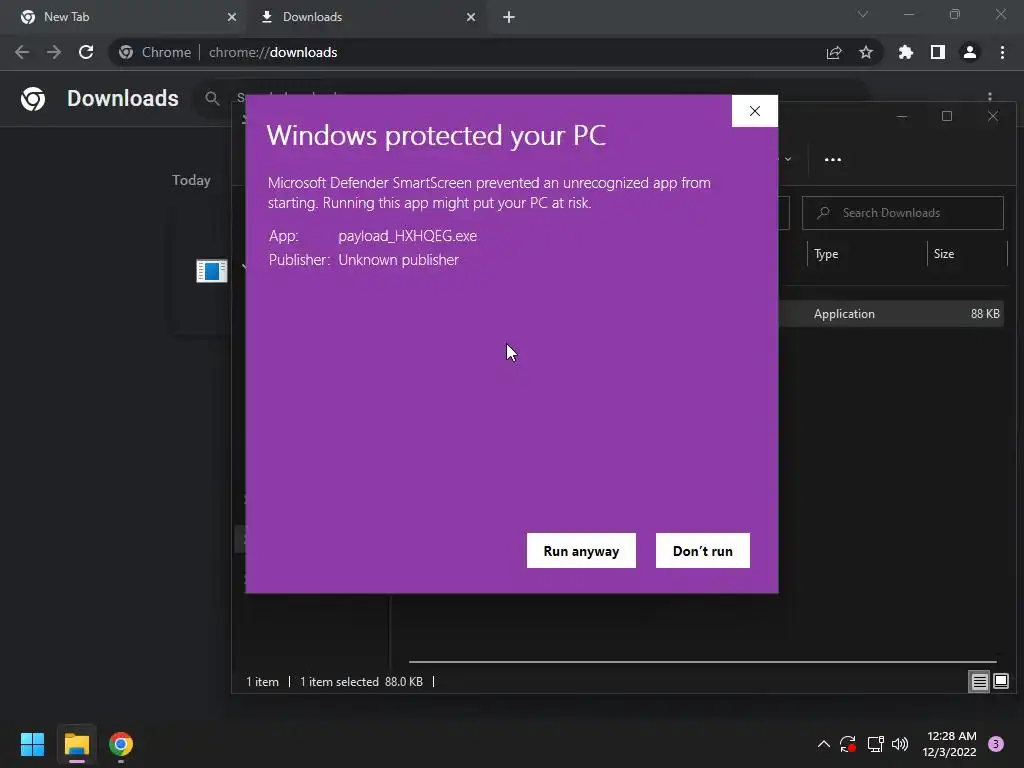
Task: Open File Explorer from taskbar
Action: pos(77,744)
